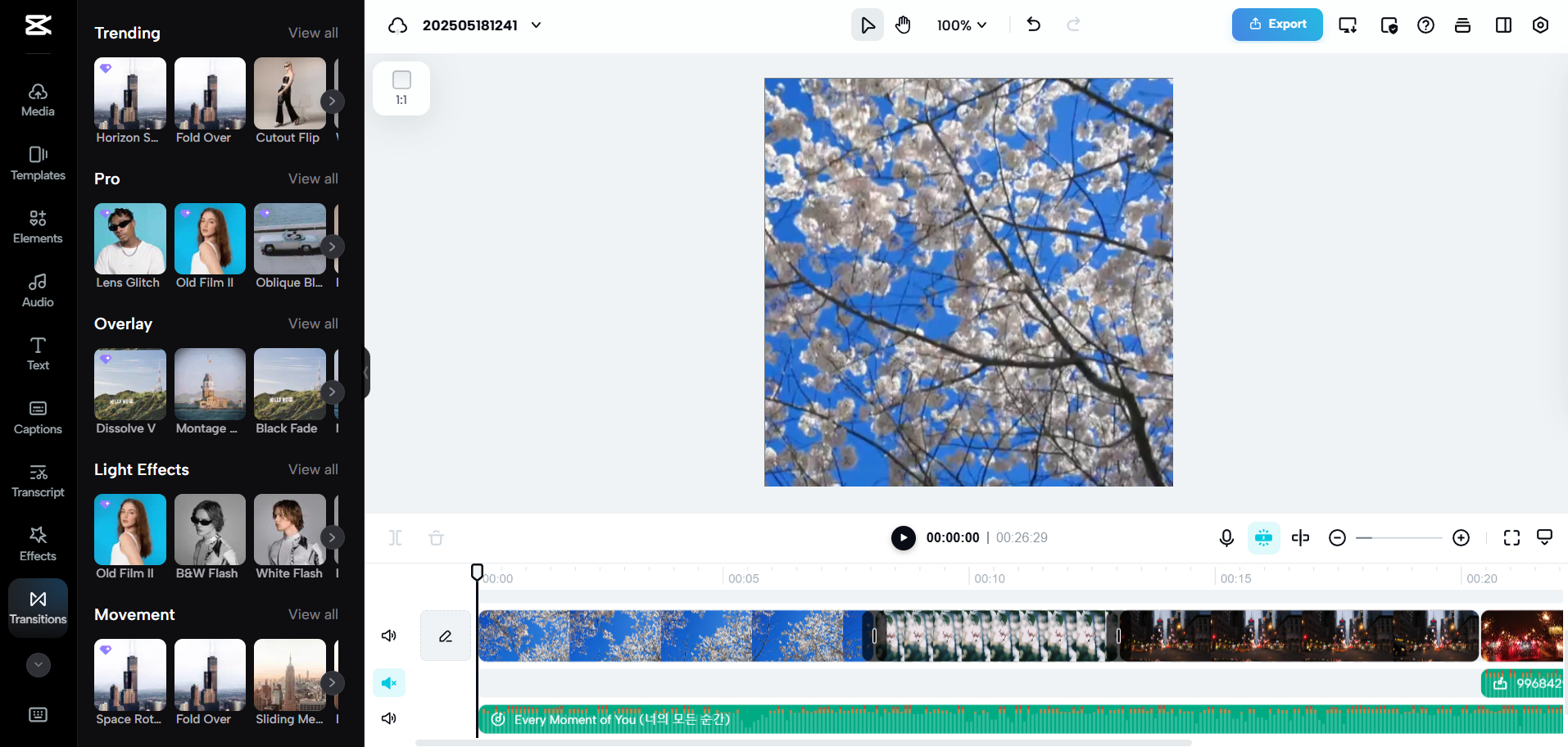Activate the hand pan tool
Viewport: 1568px width, 747px height.
pyautogui.click(x=903, y=25)
